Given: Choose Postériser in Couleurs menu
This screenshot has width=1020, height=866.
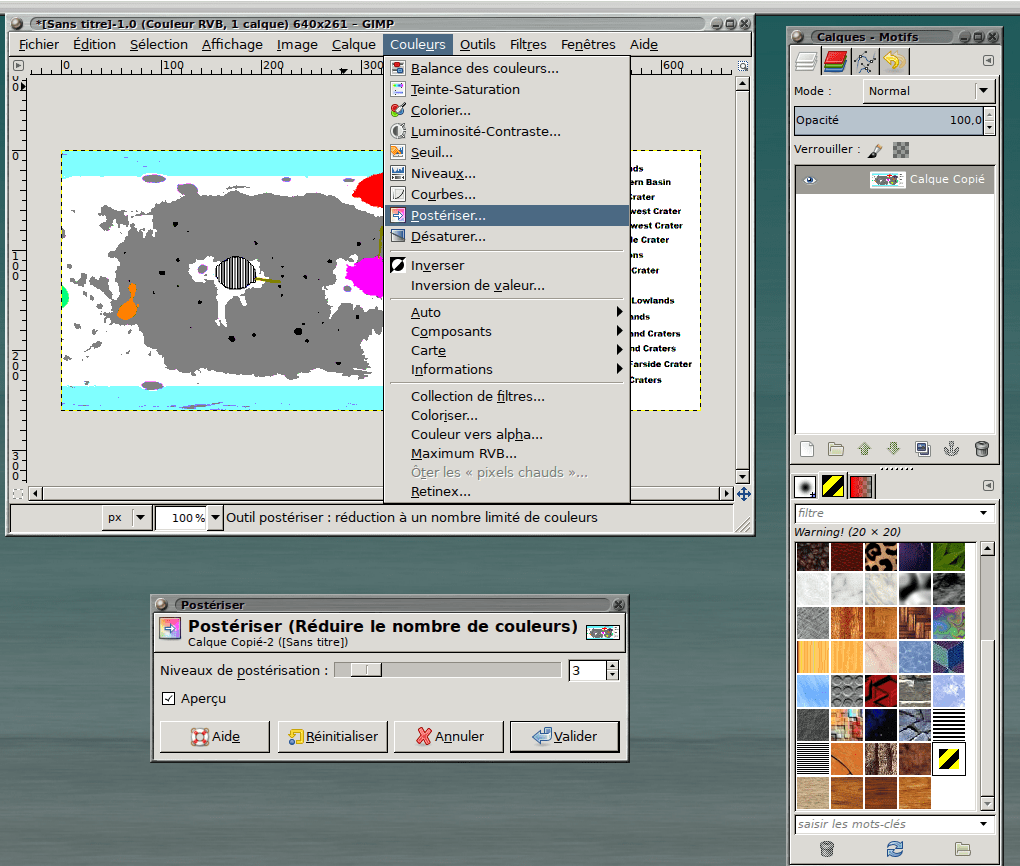Looking at the screenshot, I should point(507,215).
